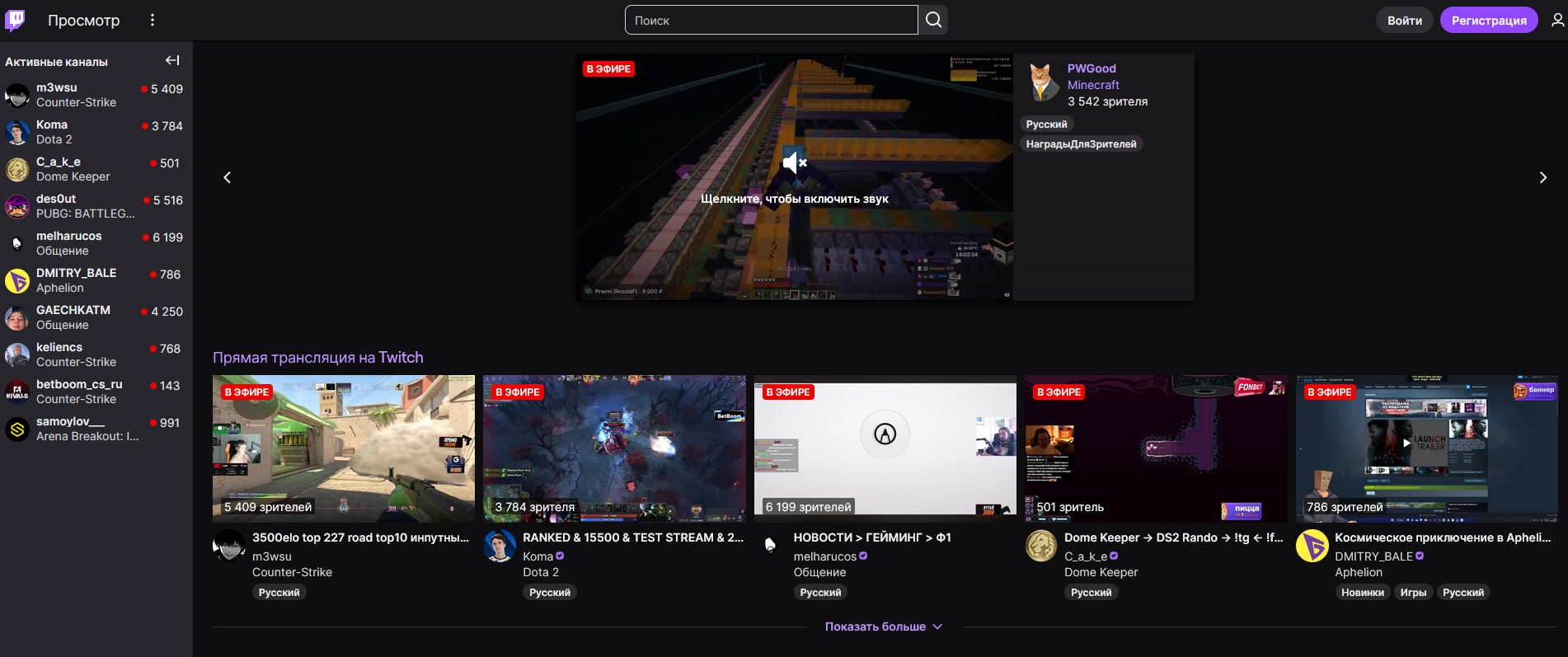Open stream title 3500elo top 227
The height and width of the screenshot is (657, 1568).
point(360,537)
